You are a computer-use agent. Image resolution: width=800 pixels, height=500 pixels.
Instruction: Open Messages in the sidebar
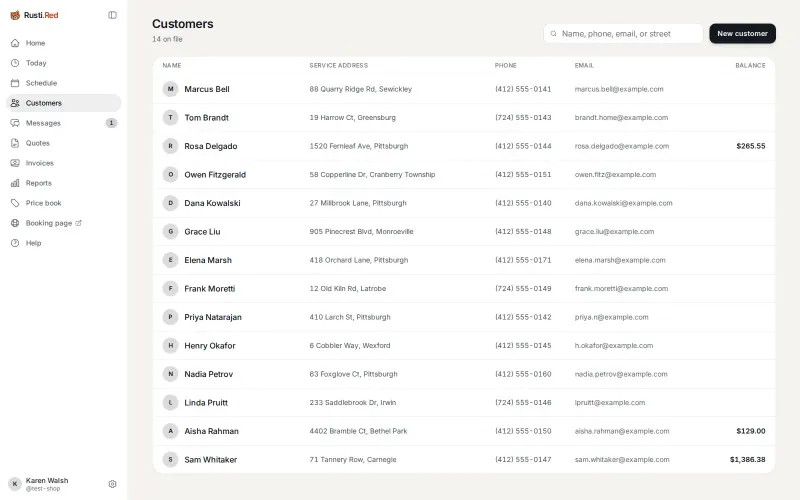point(64,123)
